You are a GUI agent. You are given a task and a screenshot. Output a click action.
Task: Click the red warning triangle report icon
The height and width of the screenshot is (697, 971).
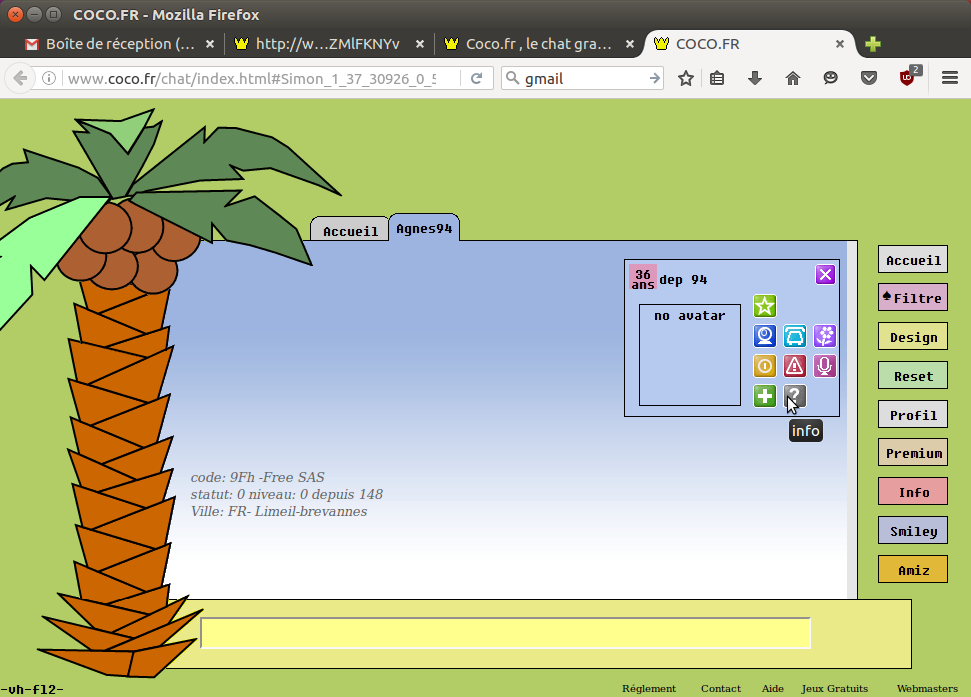[795, 366]
